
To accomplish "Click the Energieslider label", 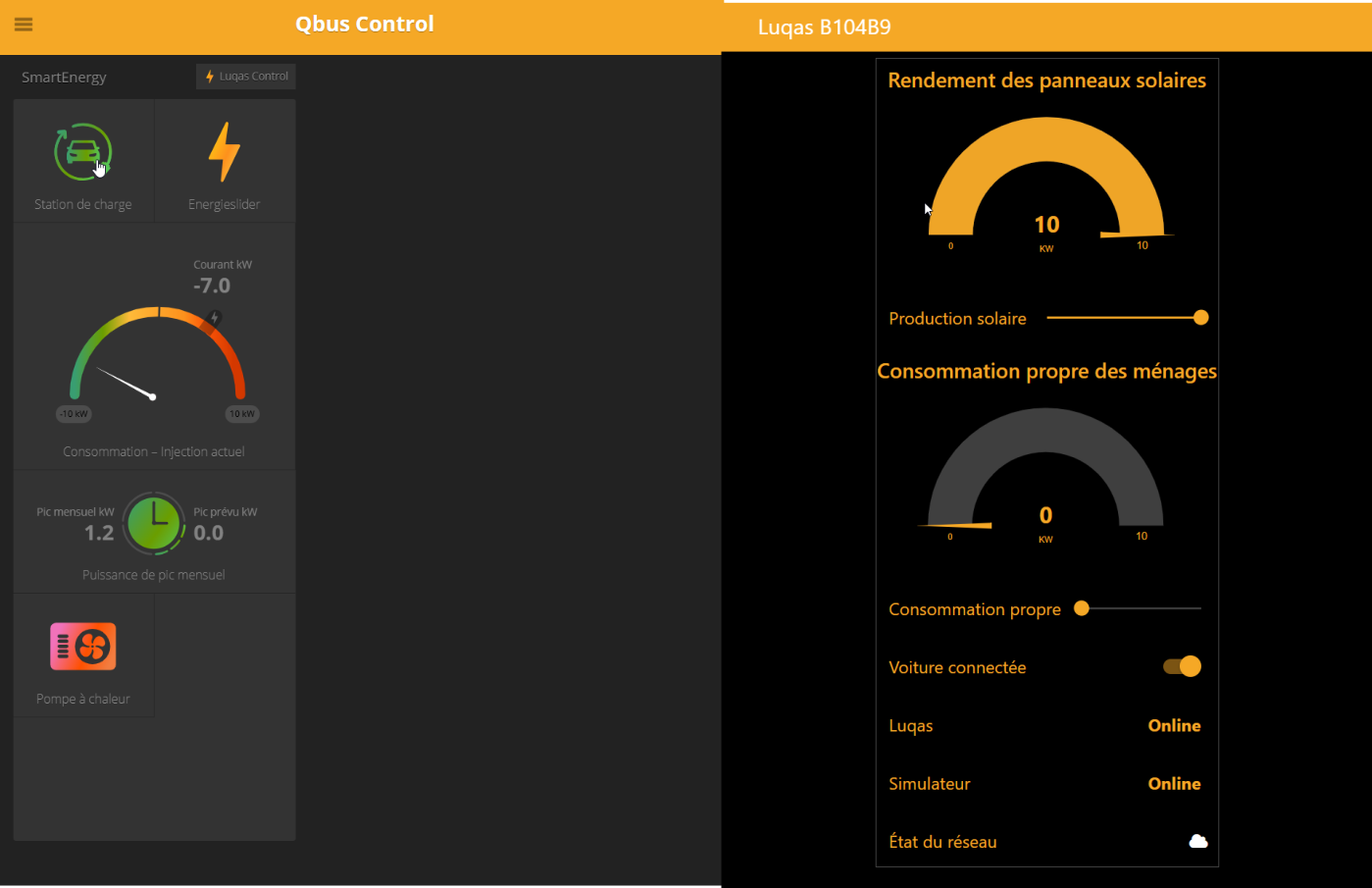I will point(225,204).
